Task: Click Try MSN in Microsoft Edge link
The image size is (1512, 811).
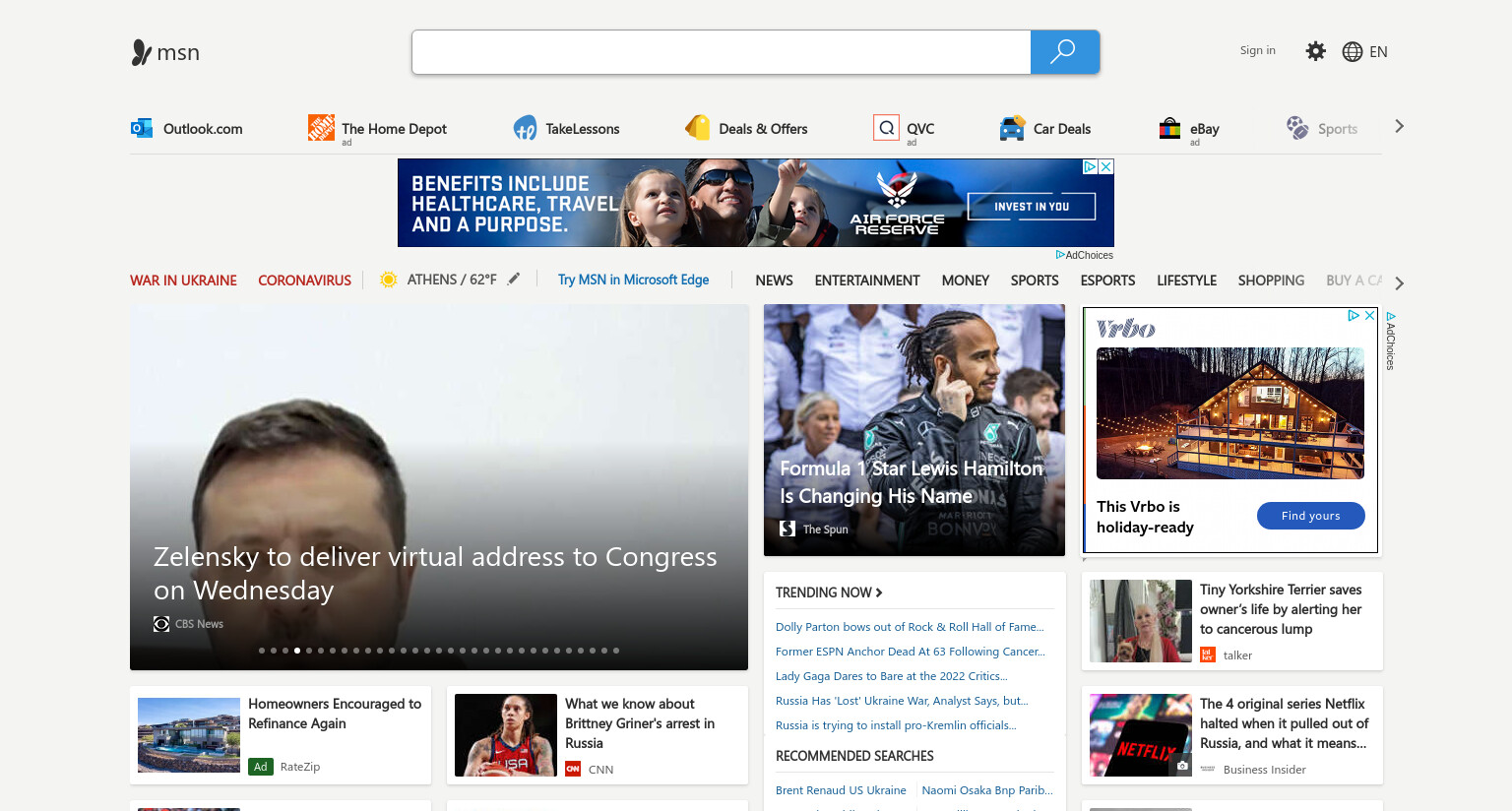Action: 633,280
